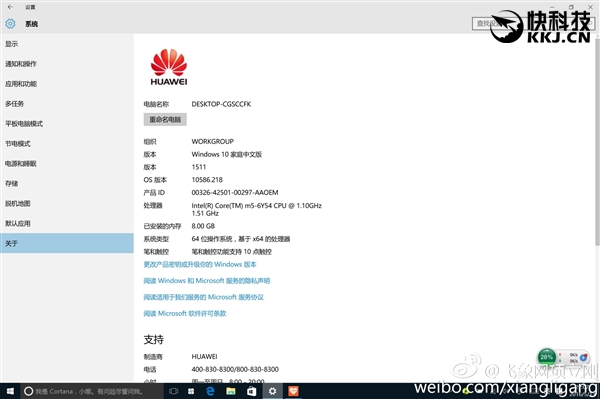The height and width of the screenshot is (399, 600).
Task: Open 更改产品密钥或升级你的 Windows 版本 link
Action: 200,264
